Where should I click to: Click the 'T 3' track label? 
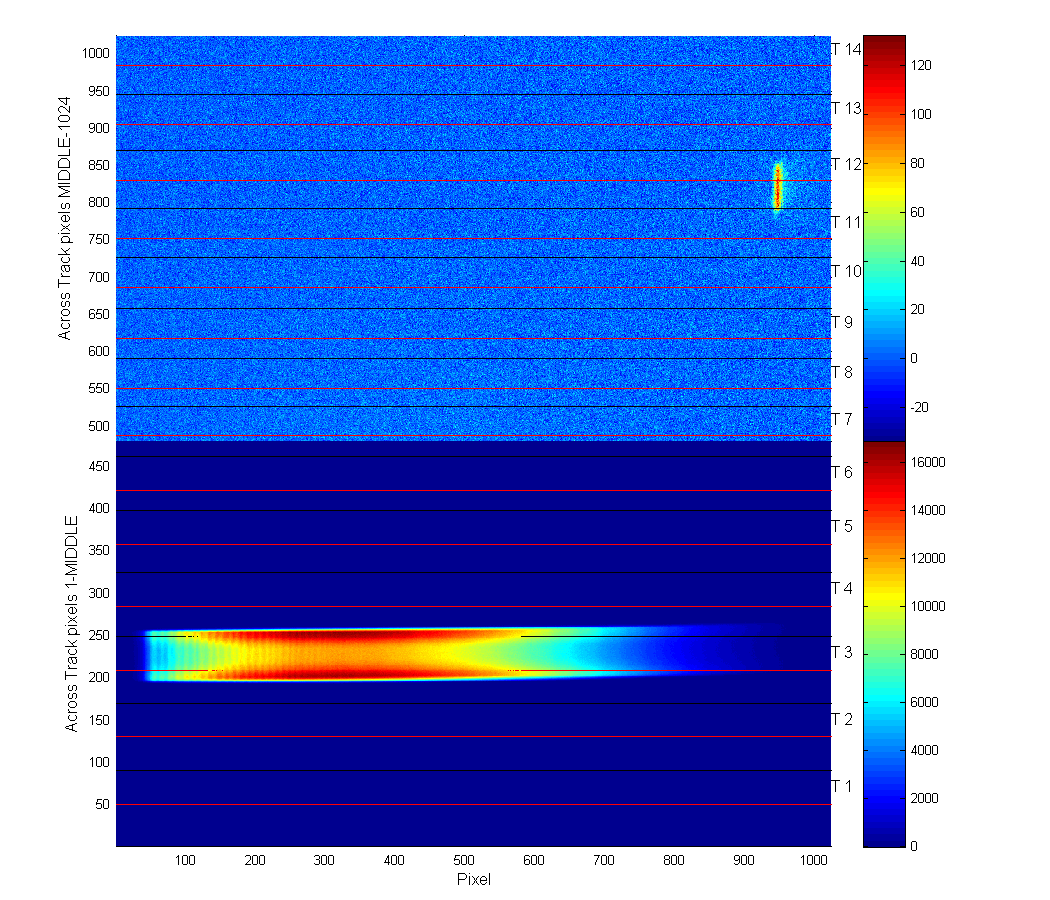coord(842,652)
